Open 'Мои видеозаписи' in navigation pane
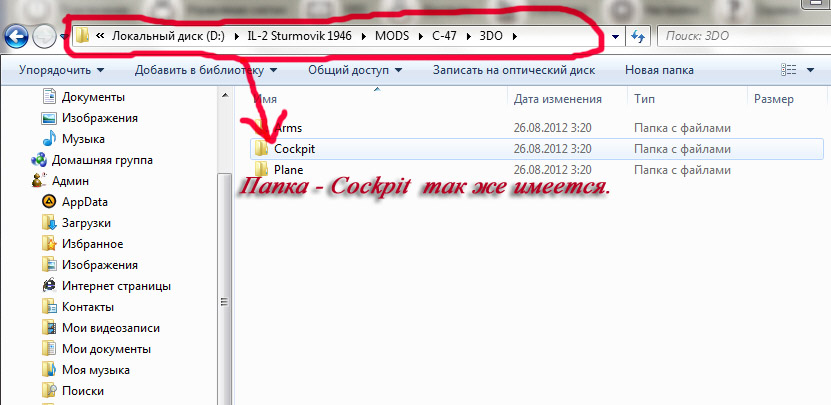831x405 pixels. [x=111, y=328]
